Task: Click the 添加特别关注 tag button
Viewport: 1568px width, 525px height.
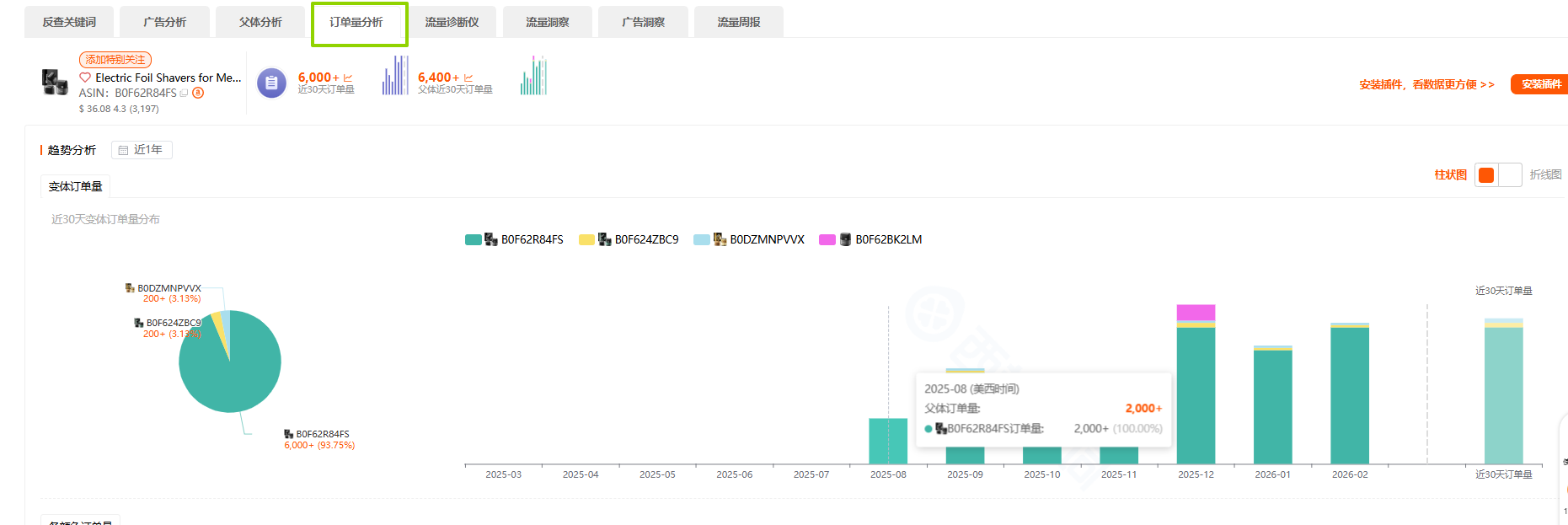Action: (115, 60)
